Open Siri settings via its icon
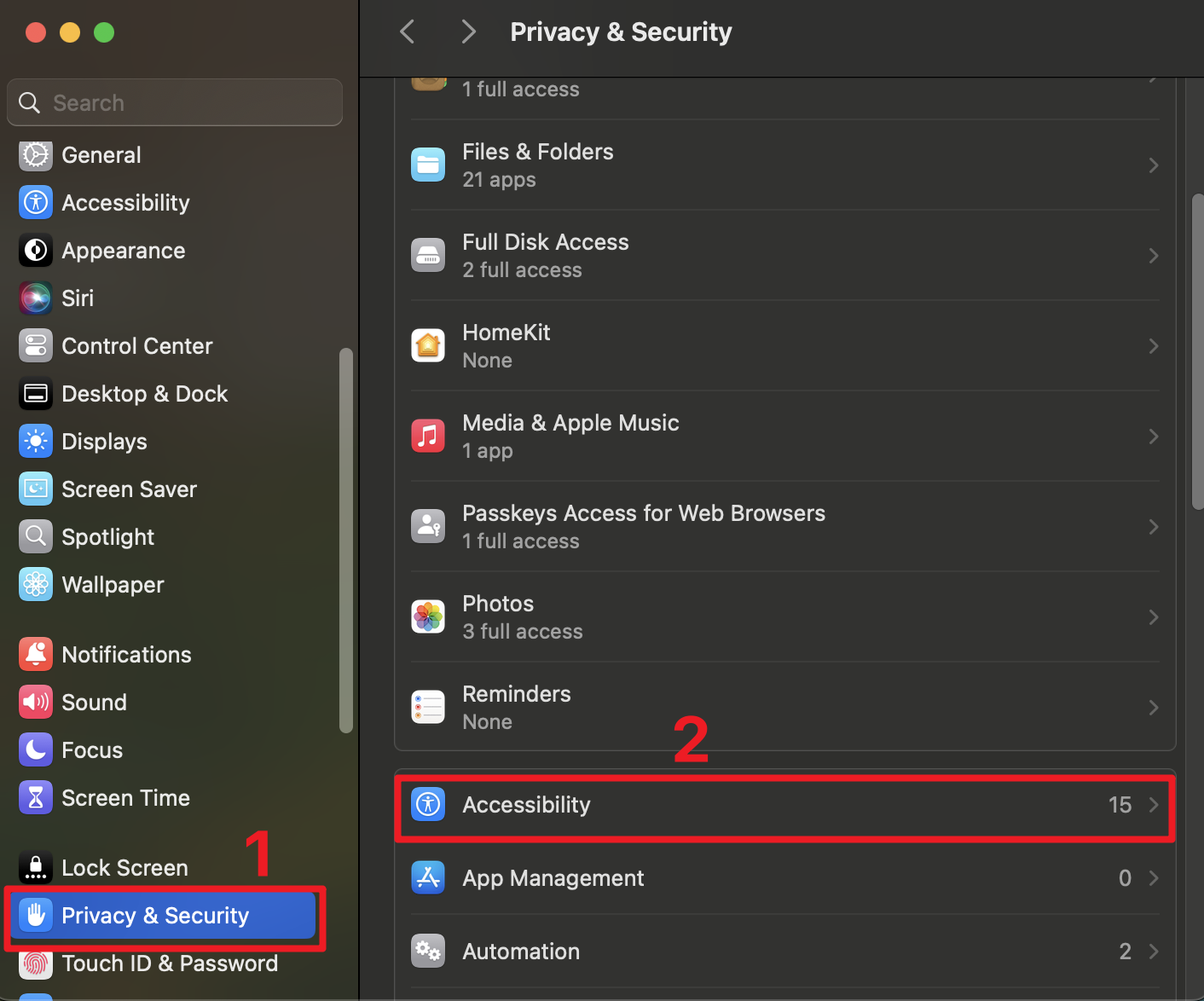 click(36, 298)
